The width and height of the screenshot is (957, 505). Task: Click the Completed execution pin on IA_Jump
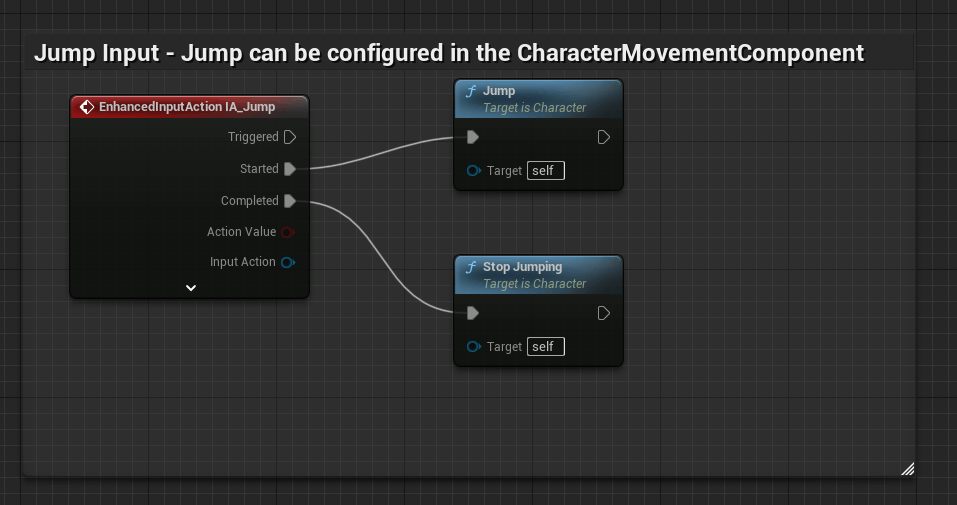(x=290, y=200)
